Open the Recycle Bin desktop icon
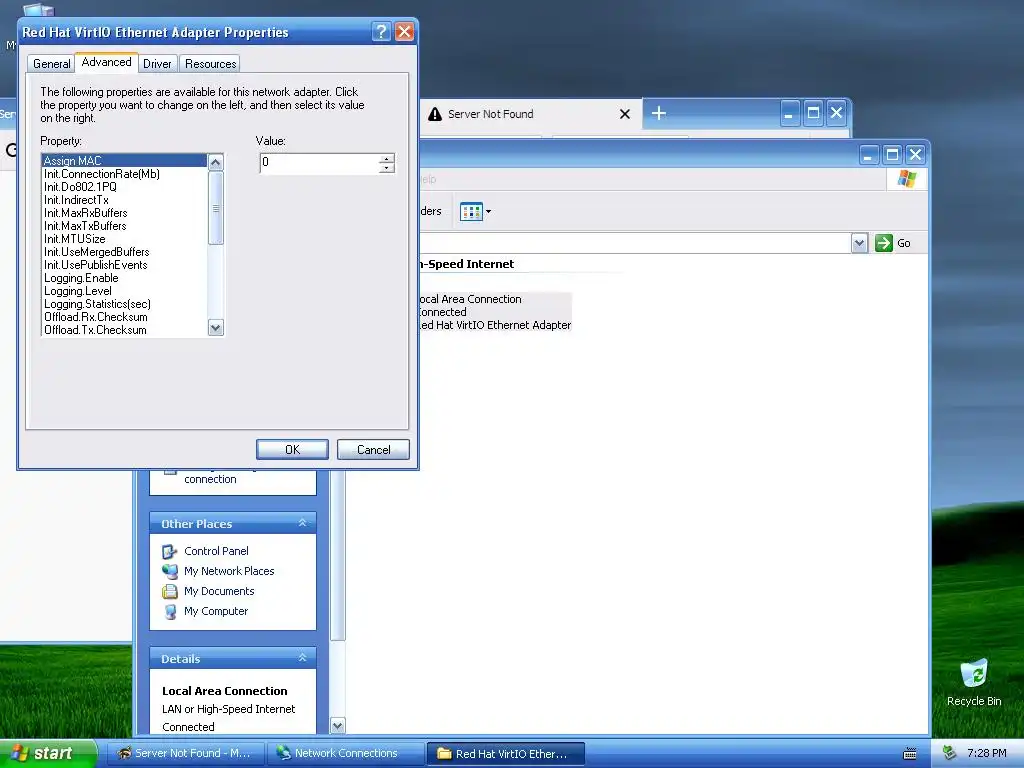 pyautogui.click(x=974, y=683)
